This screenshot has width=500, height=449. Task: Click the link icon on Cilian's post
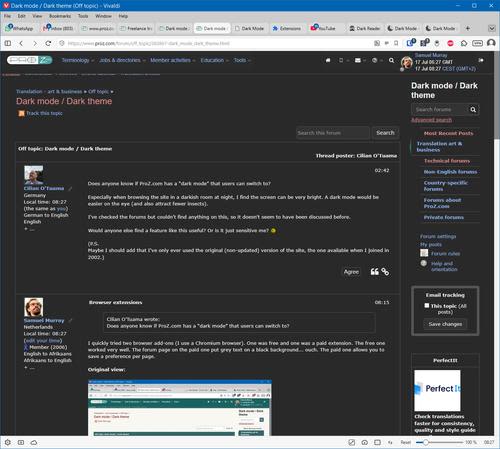(x=385, y=272)
